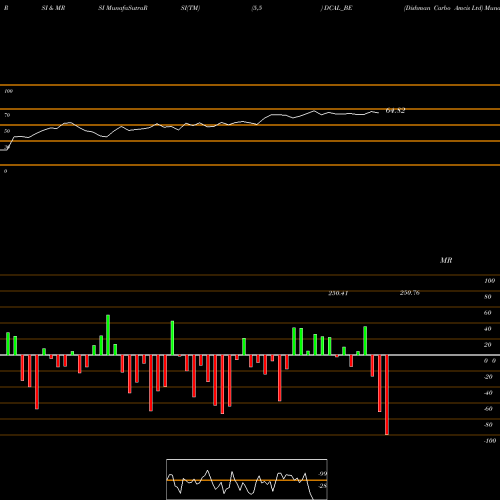The height and width of the screenshot is (500, 500).
Task: Click the tallest green MR histogram bar
Action: pos(108,335)
